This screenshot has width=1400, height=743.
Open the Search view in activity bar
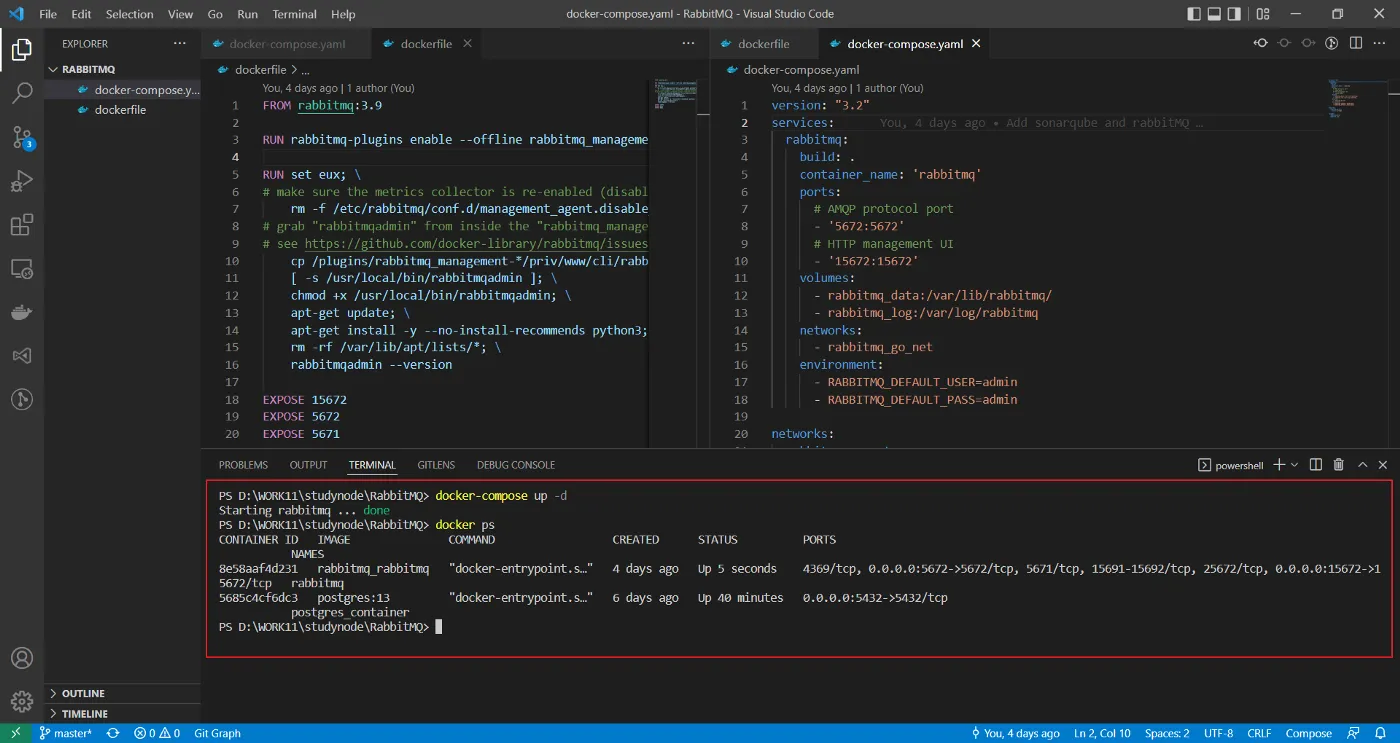pos(21,94)
